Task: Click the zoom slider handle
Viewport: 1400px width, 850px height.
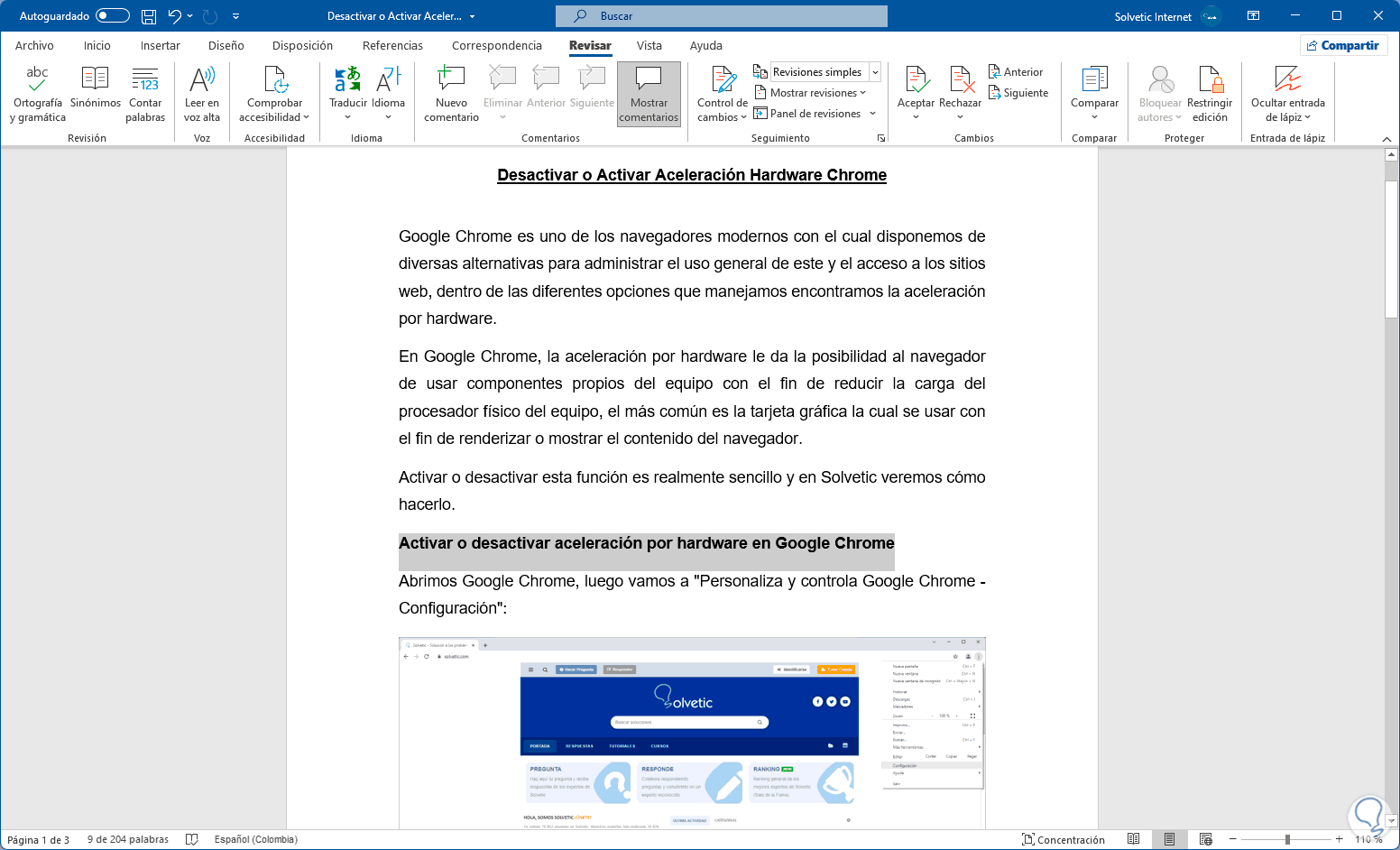Action: pyautogui.click(x=1287, y=839)
